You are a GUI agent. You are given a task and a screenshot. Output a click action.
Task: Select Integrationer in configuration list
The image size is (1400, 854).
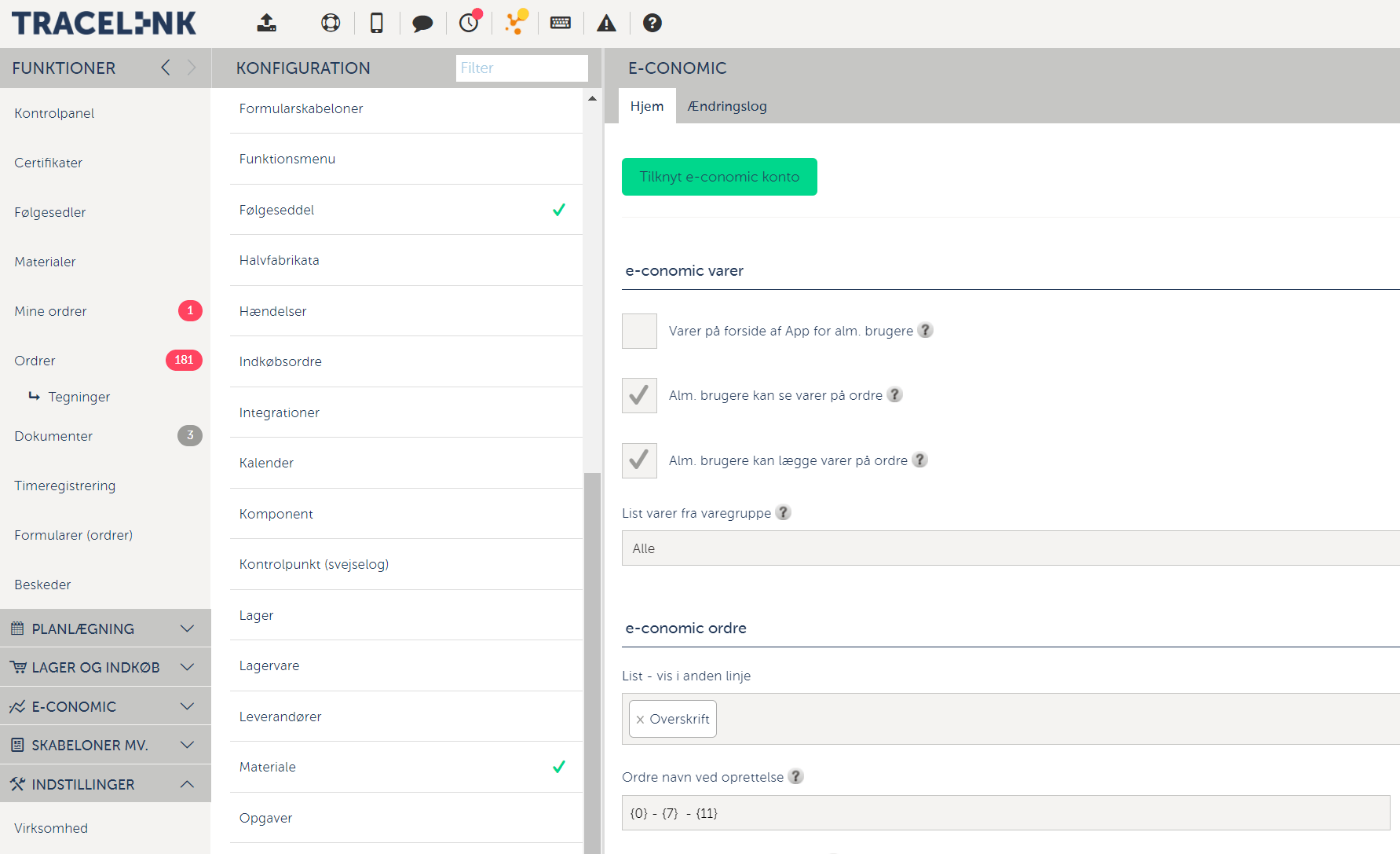[280, 412]
